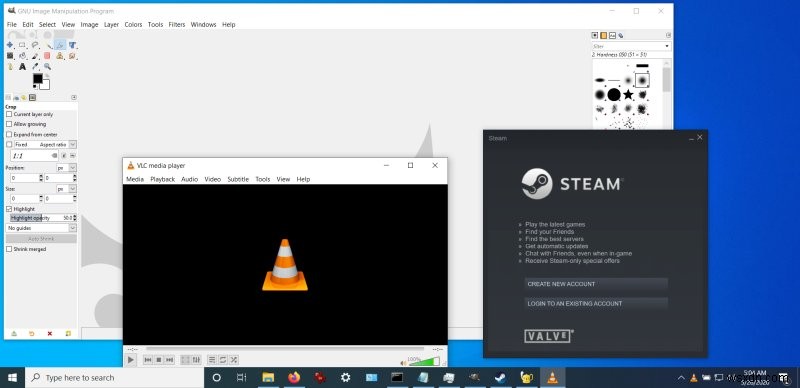
Task: Open GIMP Layer menu
Action: [111, 25]
